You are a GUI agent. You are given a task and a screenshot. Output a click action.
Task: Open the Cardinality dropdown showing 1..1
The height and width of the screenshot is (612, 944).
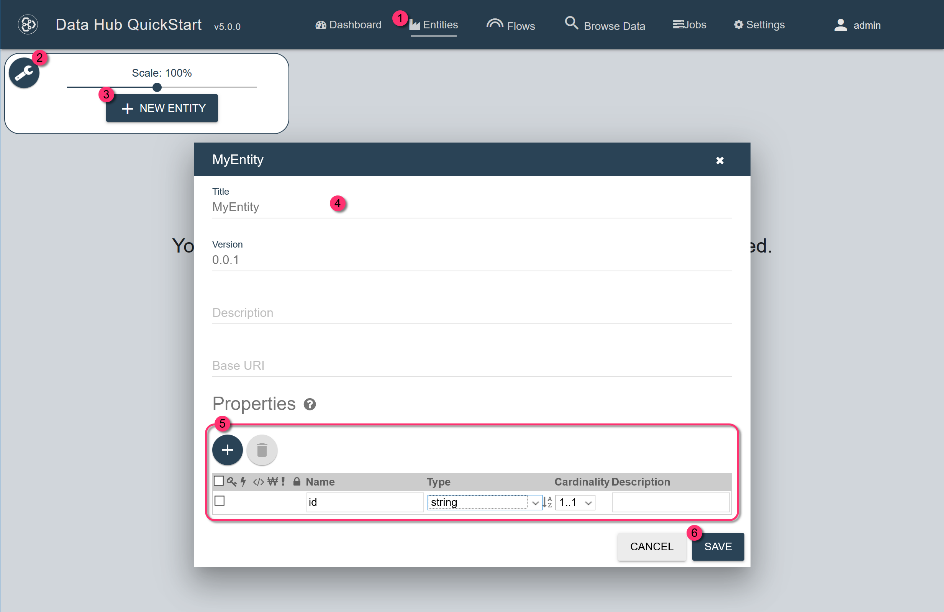click(576, 502)
